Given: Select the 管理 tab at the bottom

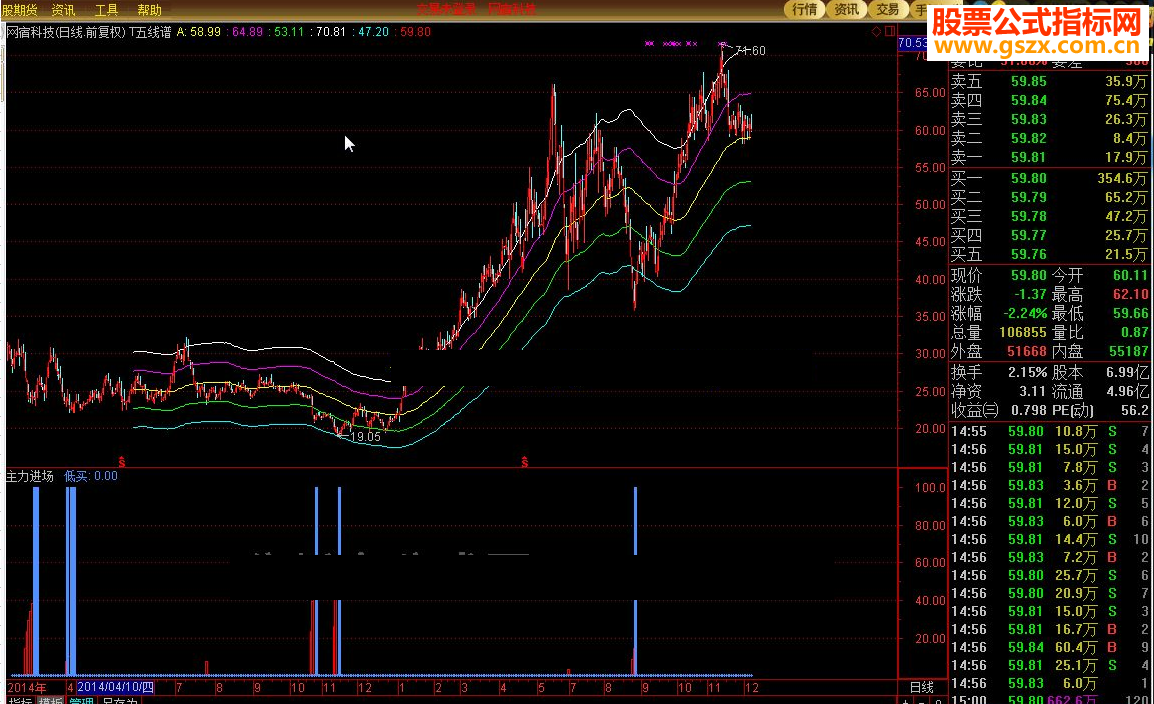Looking at the screenshot, I should coord(82,702).
